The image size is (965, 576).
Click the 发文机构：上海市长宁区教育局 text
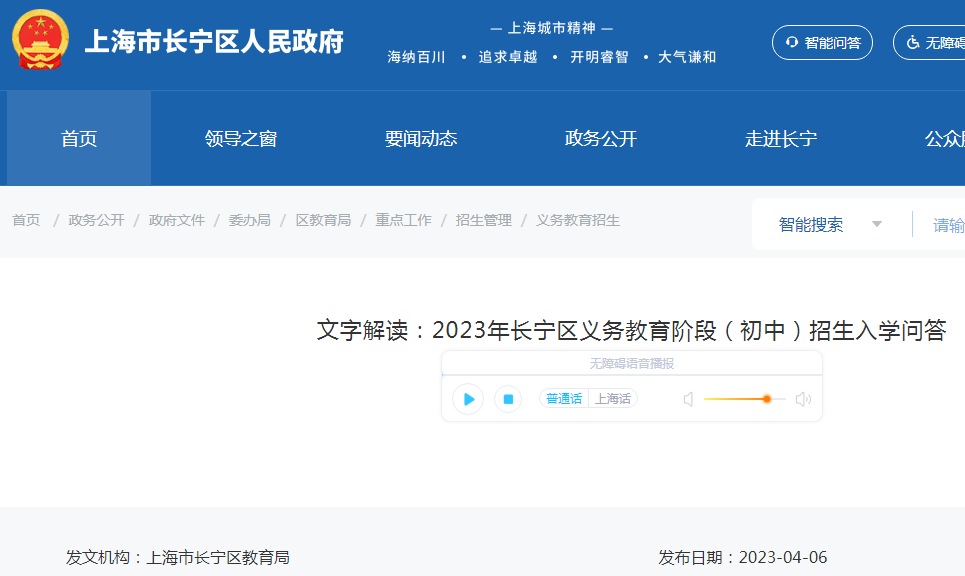coord(178,558)
